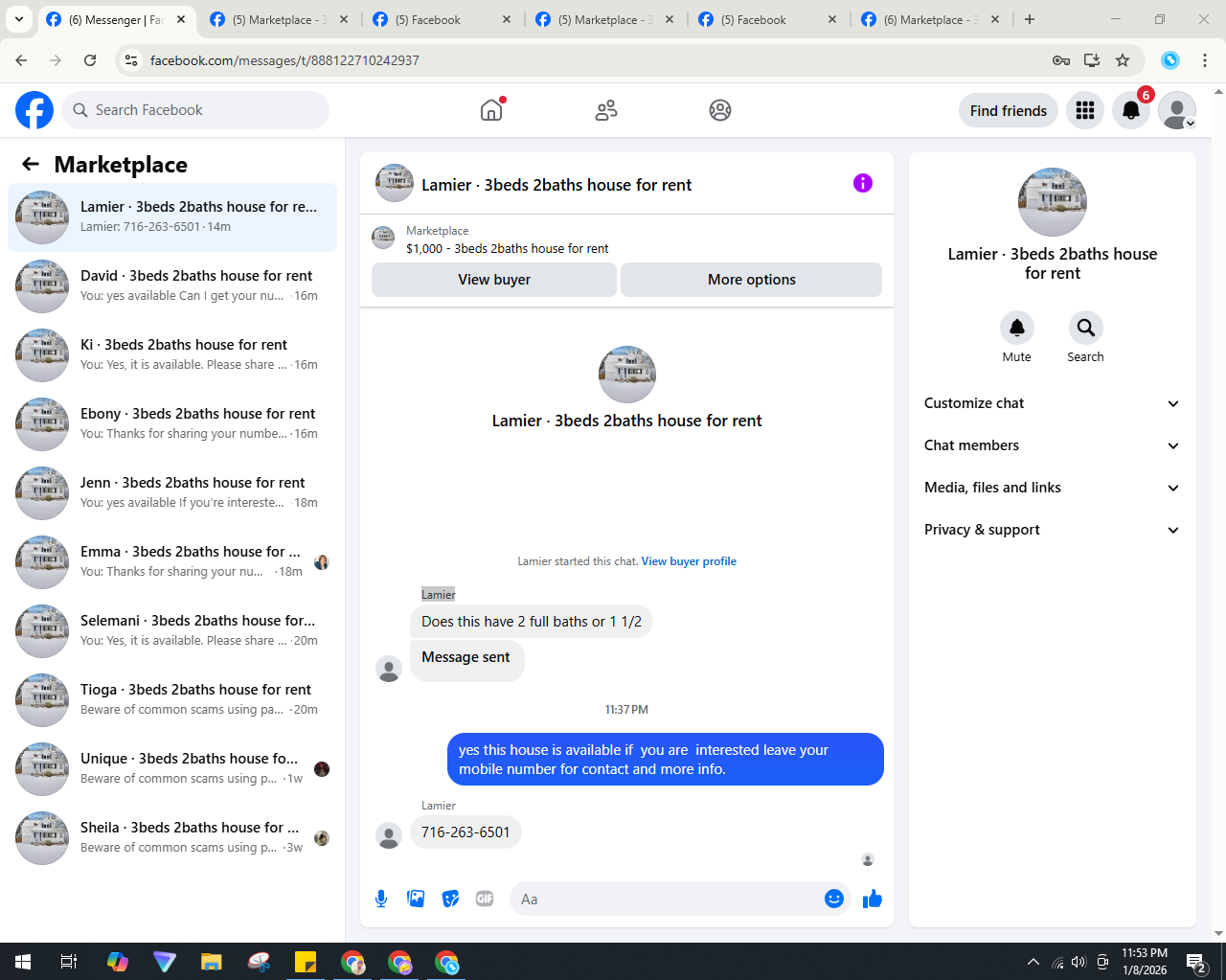Send a thumbs-up like
This screenshot has width=1226, height=980.
(x=873, y=899)
